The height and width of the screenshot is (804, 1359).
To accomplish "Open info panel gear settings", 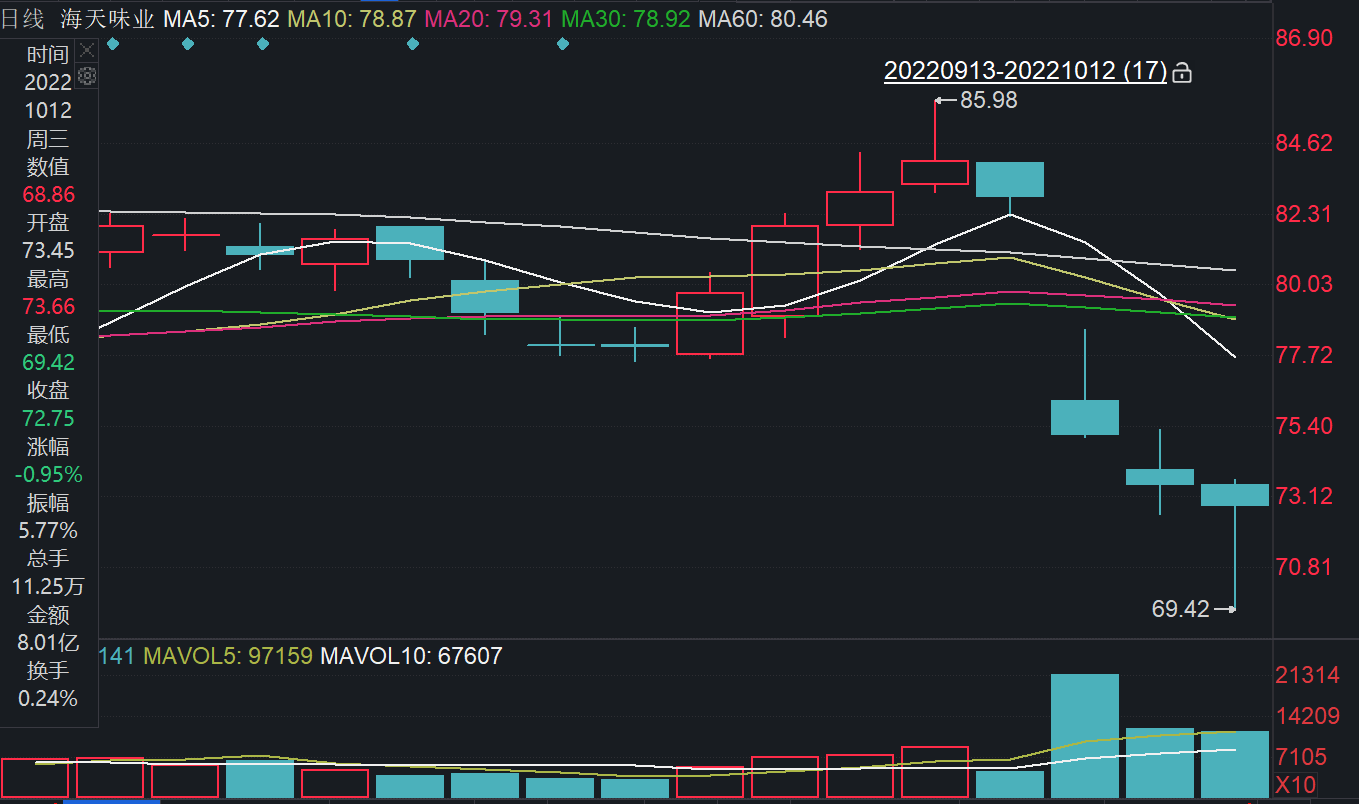I will coord(87,75).
